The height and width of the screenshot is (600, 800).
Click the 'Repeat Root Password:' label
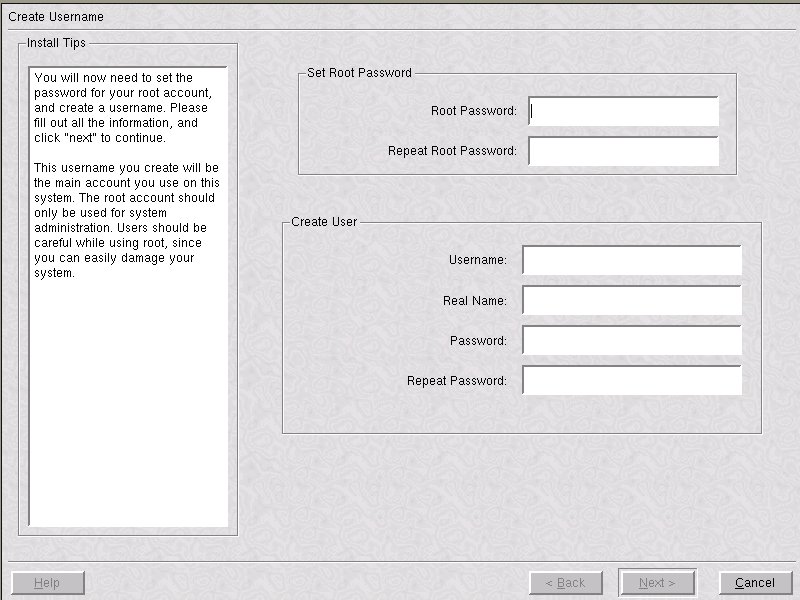452,151
